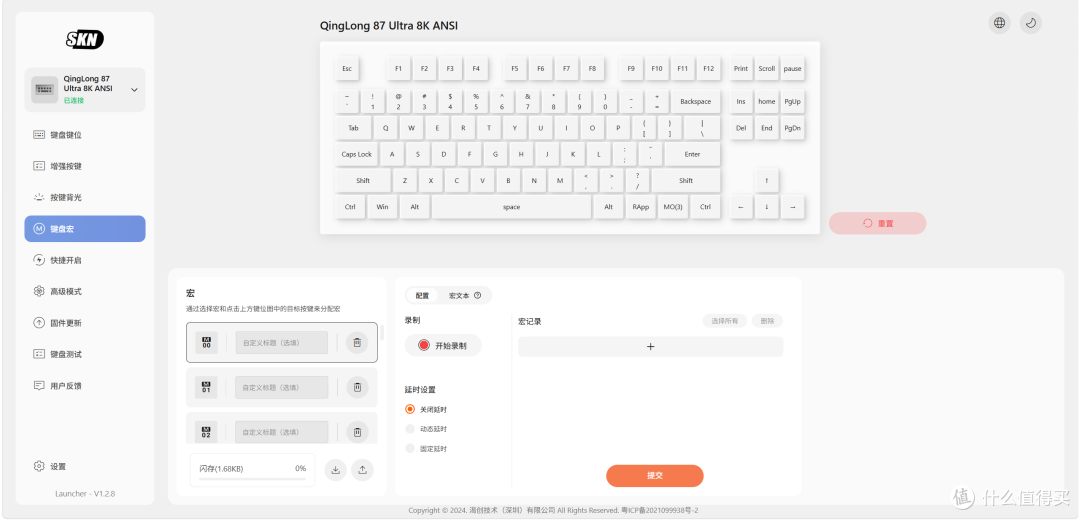This screenshot has height=520, width=1080.
Task: Select the left Shift key
Action: pyautogui.click(x=363, y=180)
